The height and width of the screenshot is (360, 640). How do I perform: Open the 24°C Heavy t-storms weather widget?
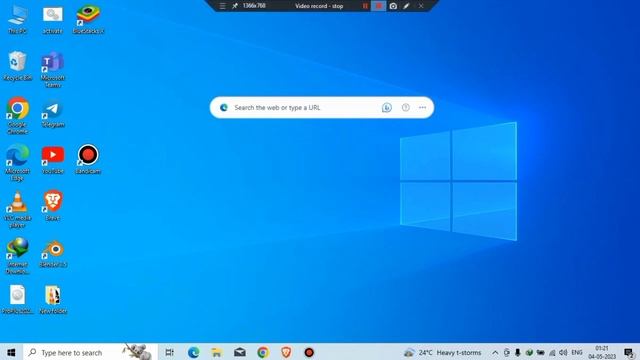tap(443, 352)
